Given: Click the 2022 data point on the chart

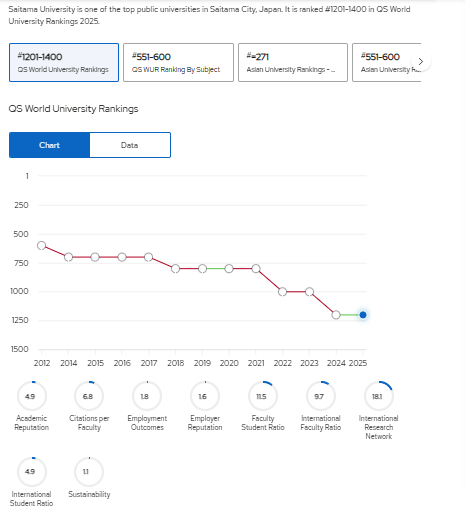Looking at the screenshot, I should point(282,292).
